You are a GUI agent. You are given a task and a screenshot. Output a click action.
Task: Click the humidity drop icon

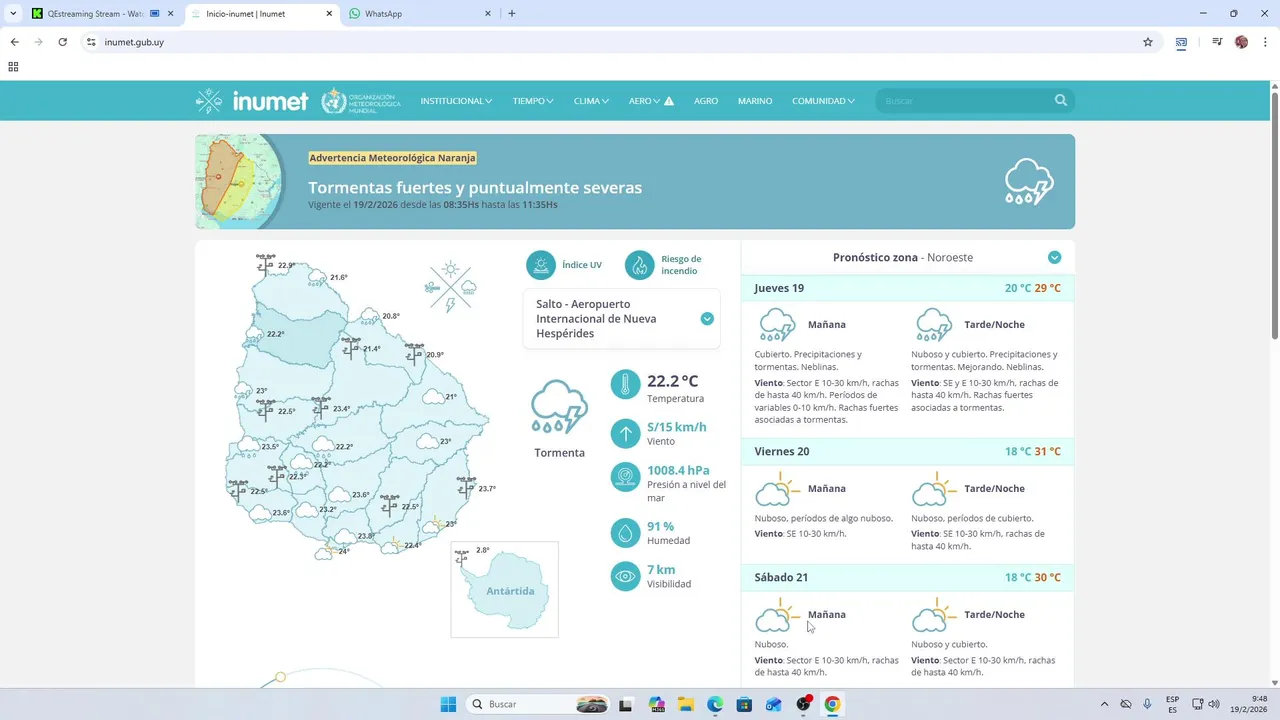(625, 533)
